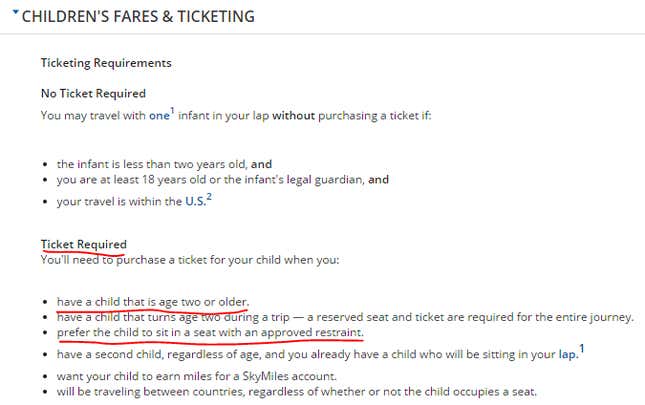Open footnote 2 superscript after U.S.

[x=209, y=197]
